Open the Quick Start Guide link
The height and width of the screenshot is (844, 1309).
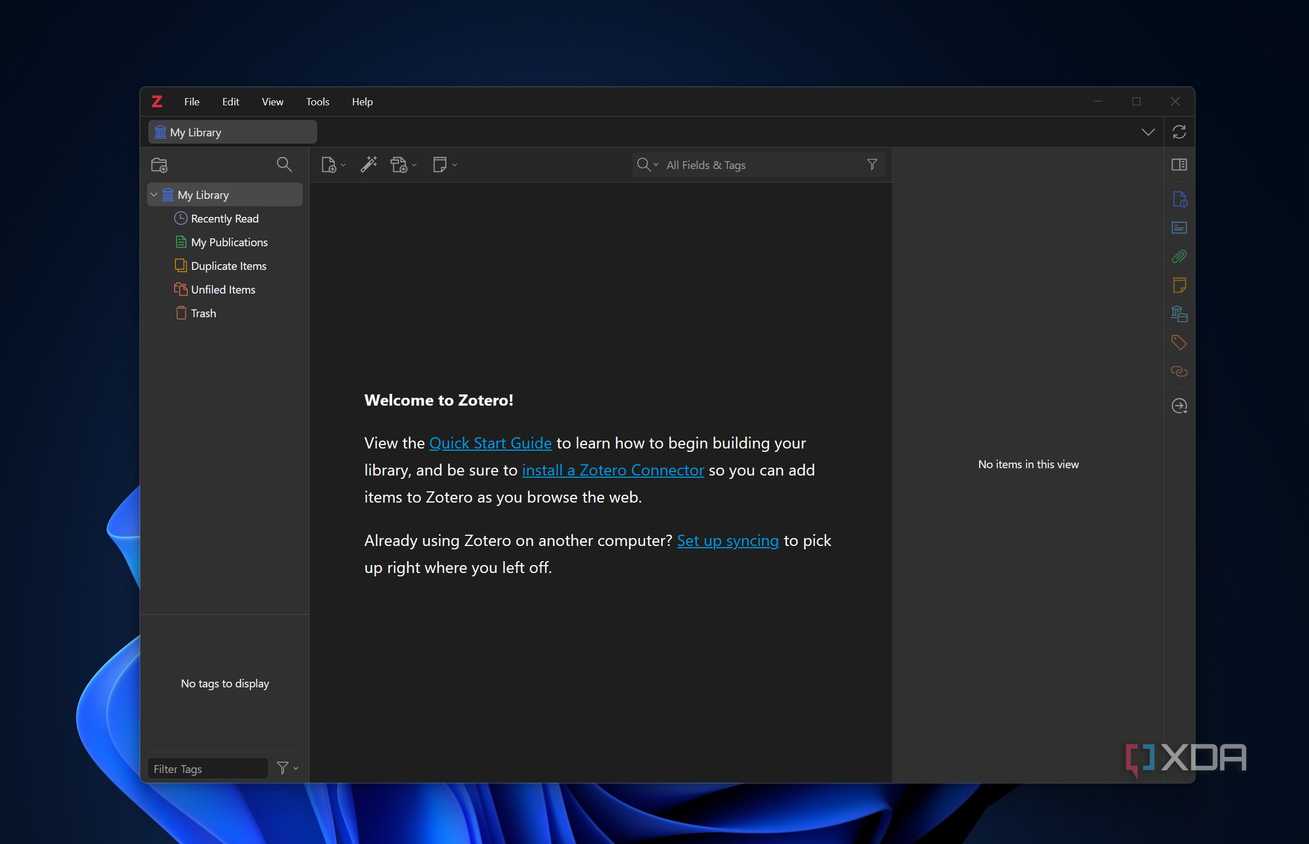coord(490,443)
